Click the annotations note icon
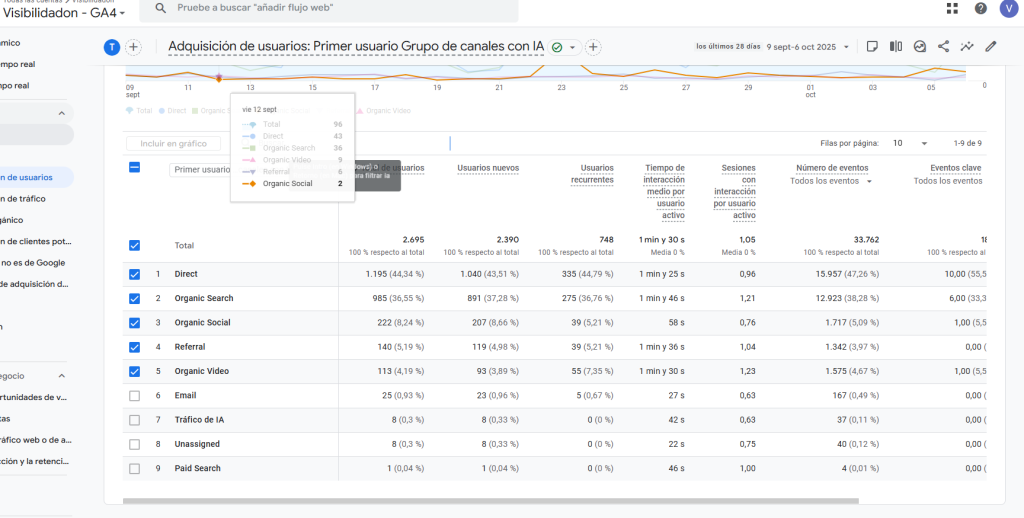The width and height of the screenshot is (1024, 518). tap(872, 46)
